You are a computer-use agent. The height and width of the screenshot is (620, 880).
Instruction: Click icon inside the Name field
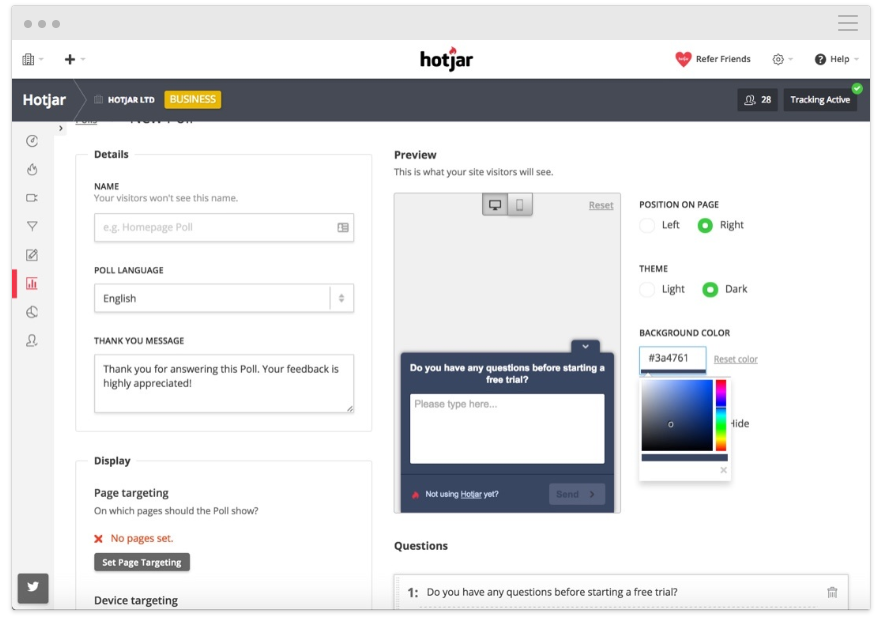tap(343, 227)
